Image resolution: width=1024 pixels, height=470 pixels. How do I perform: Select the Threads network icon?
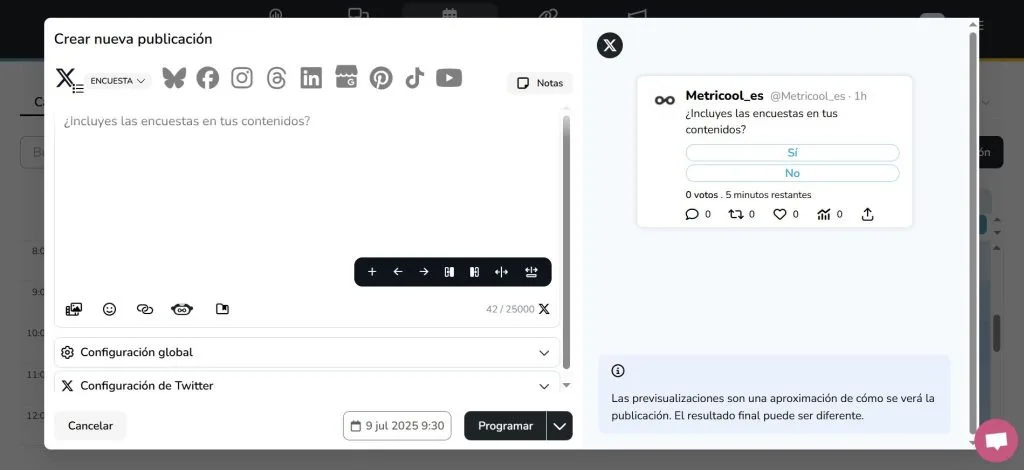pyautogui.click(x=277, y=78)
